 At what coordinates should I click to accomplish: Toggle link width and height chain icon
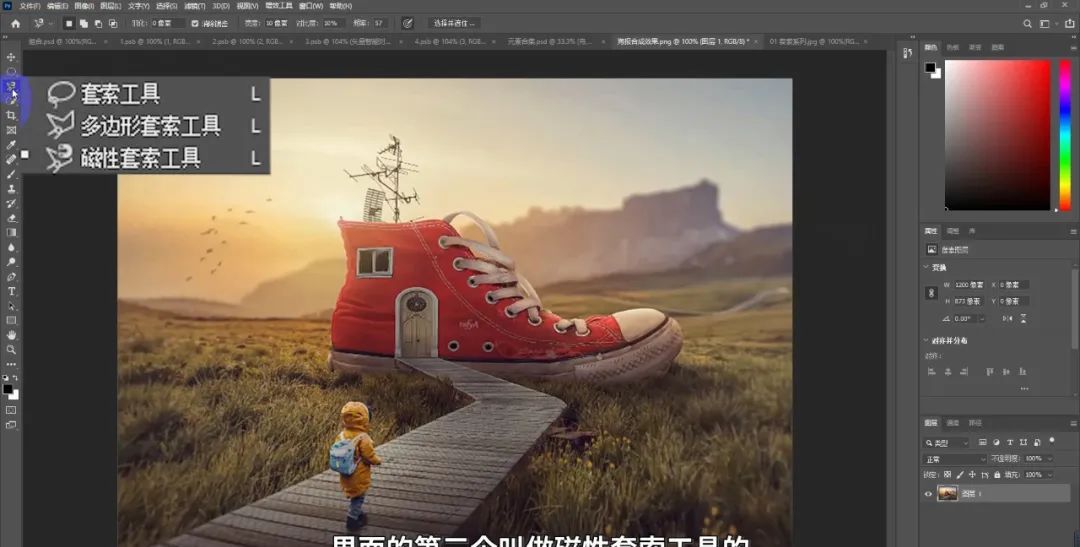pyautogui.click(x=931, y=293)
